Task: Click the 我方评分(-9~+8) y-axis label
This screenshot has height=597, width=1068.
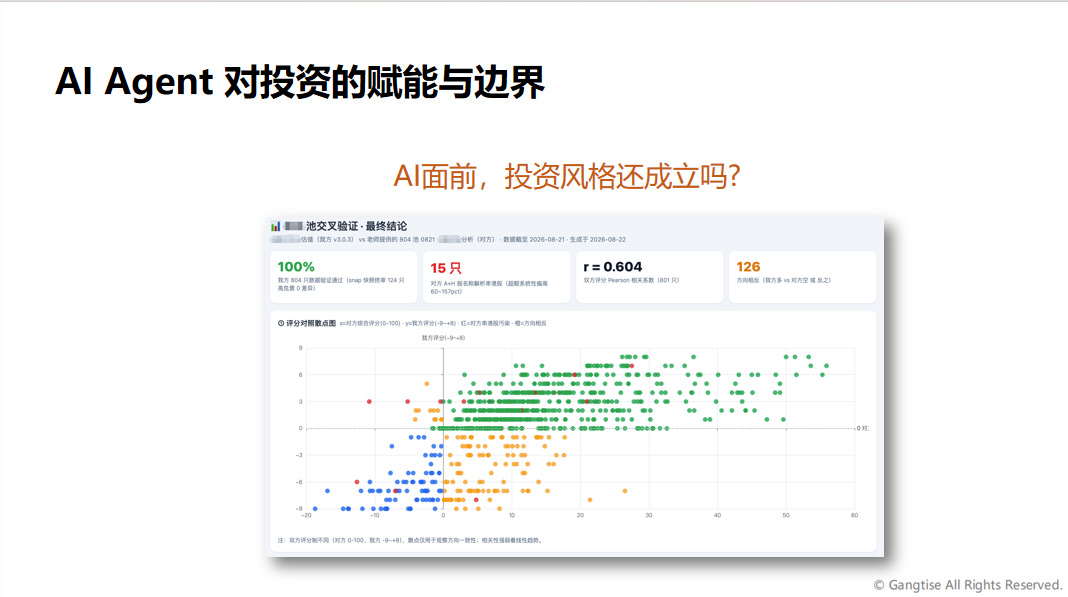Action: (443, 337)
